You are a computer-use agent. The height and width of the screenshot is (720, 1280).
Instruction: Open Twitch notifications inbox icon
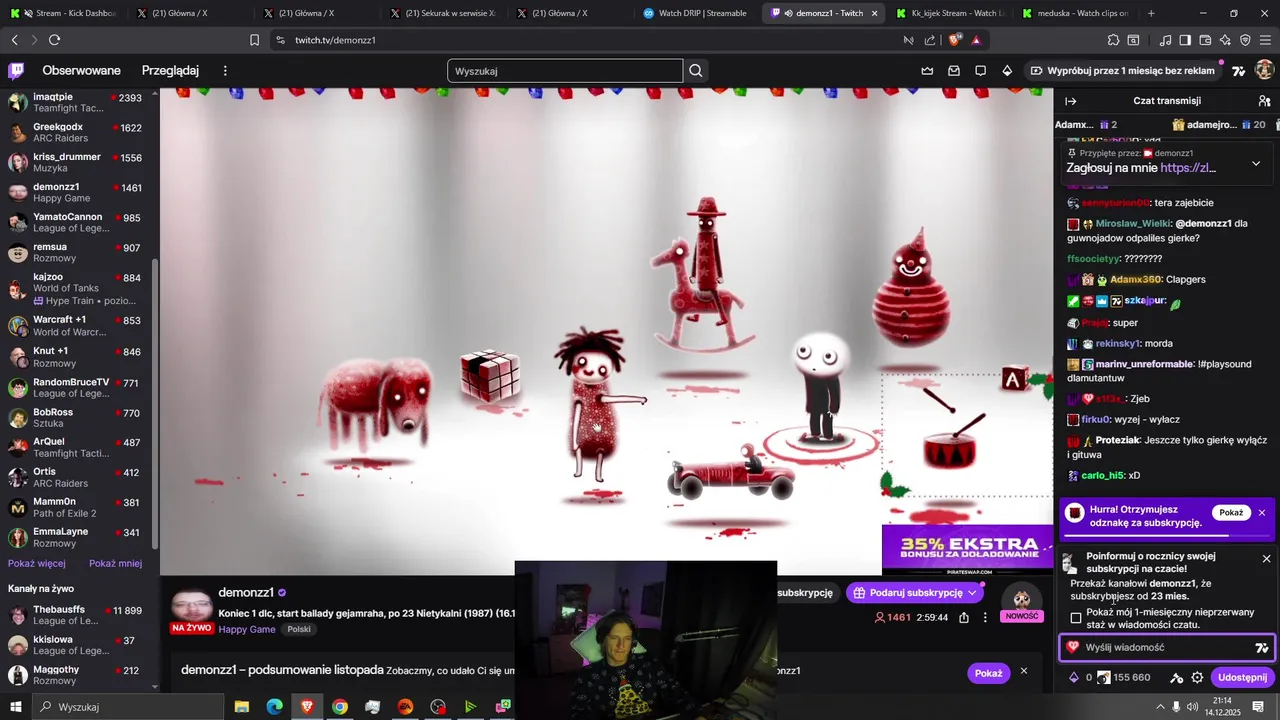954,71
